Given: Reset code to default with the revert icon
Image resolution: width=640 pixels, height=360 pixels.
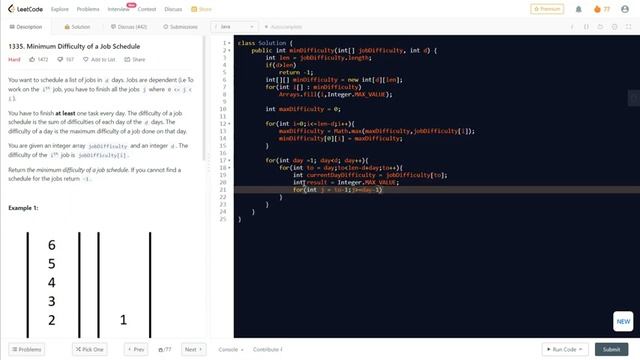Looking at the screenshot, I should [600, 27].
